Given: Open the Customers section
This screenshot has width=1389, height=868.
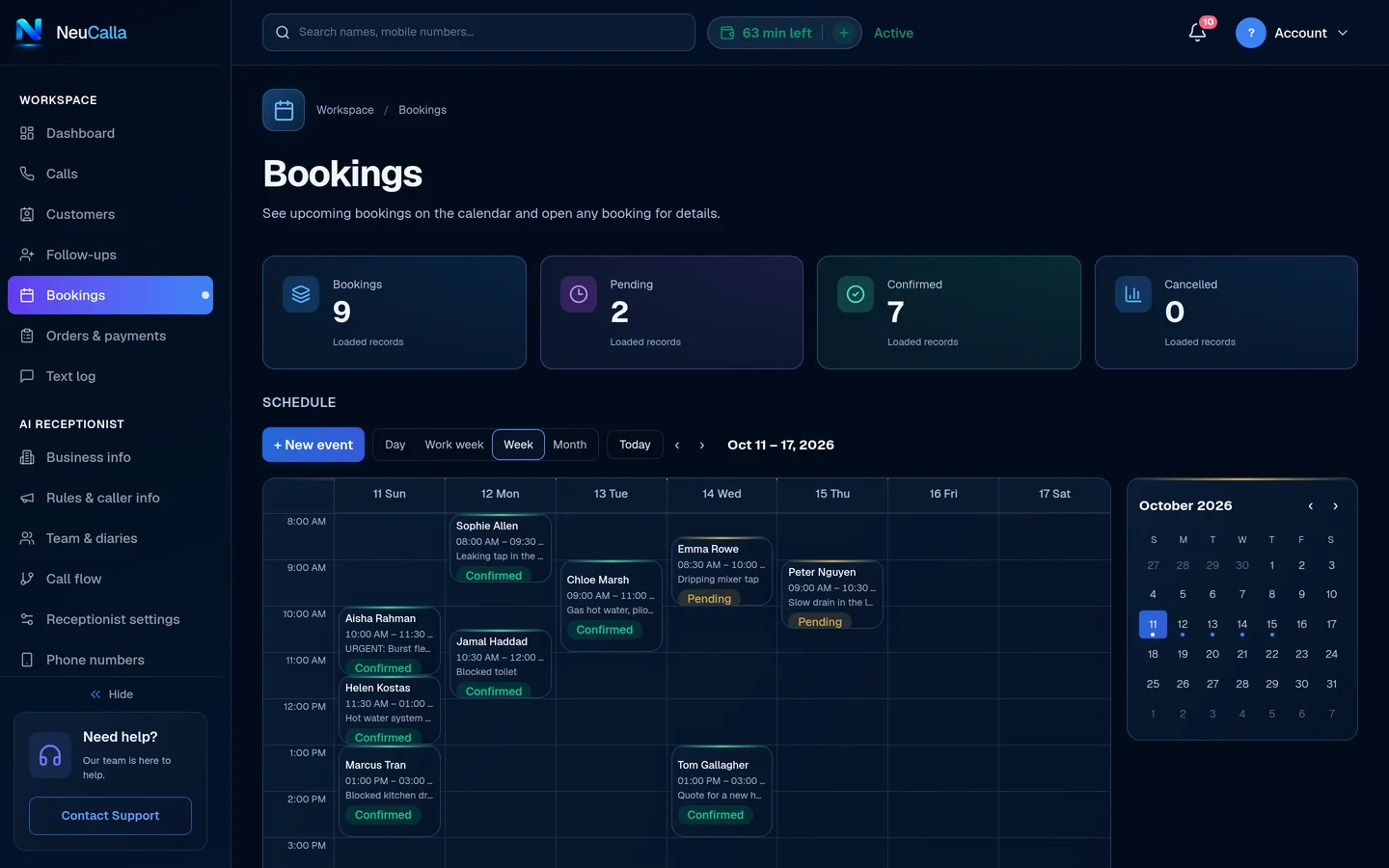Looking at the screenshot, I should coord(110,214).
